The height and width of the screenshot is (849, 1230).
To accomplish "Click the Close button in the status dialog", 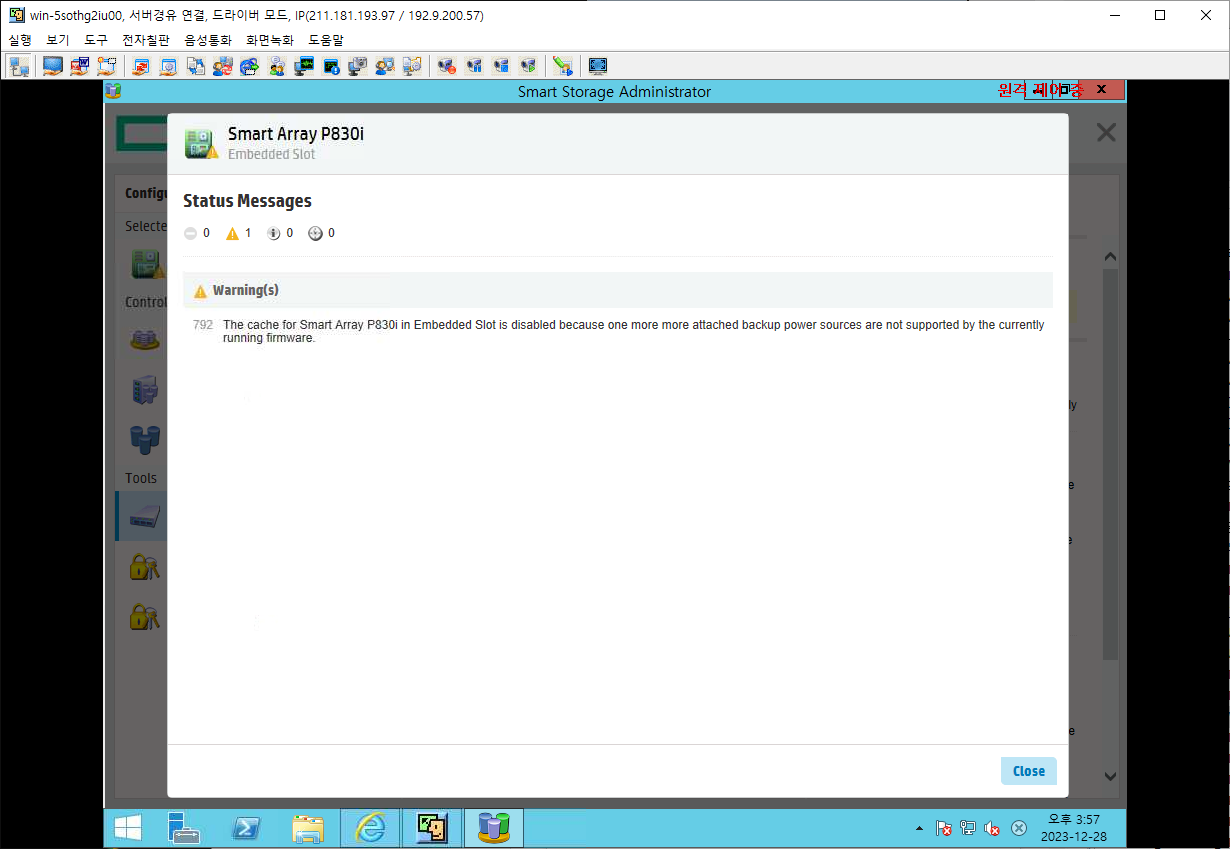I will (1028, 771).
